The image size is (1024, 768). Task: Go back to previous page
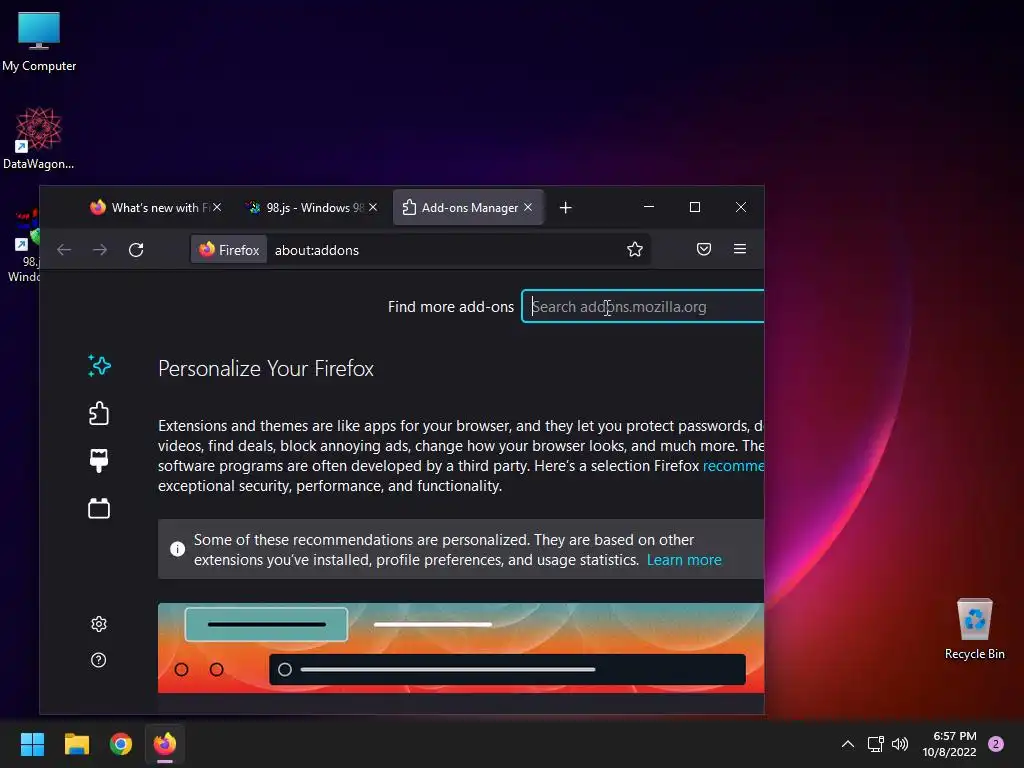pos(64,250)
